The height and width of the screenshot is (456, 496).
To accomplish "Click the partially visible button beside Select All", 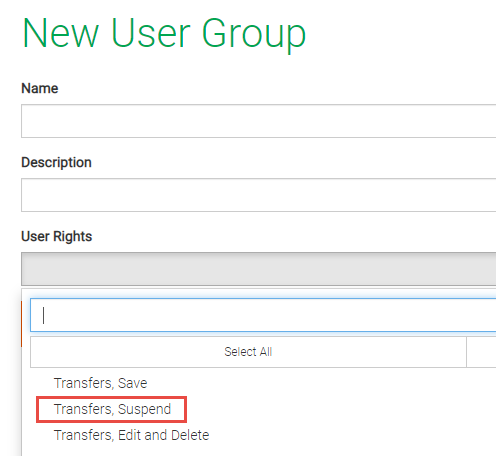I will [481, 352].
